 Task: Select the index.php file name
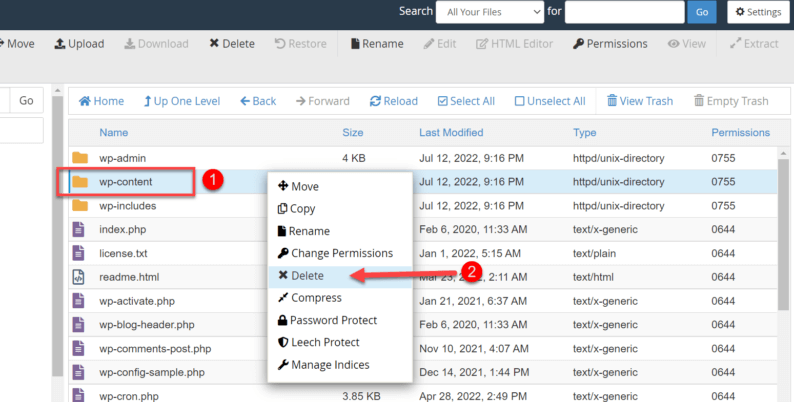tap(123, 230)
